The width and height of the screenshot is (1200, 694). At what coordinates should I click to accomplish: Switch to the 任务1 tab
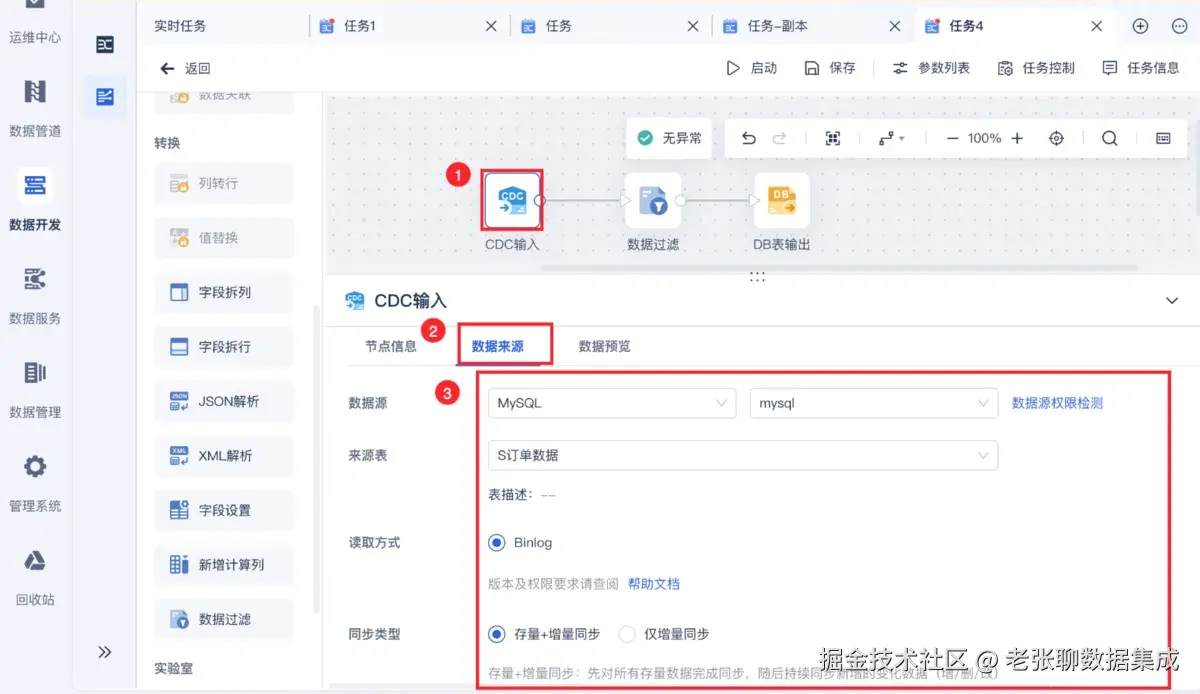[x=359, y=26]
